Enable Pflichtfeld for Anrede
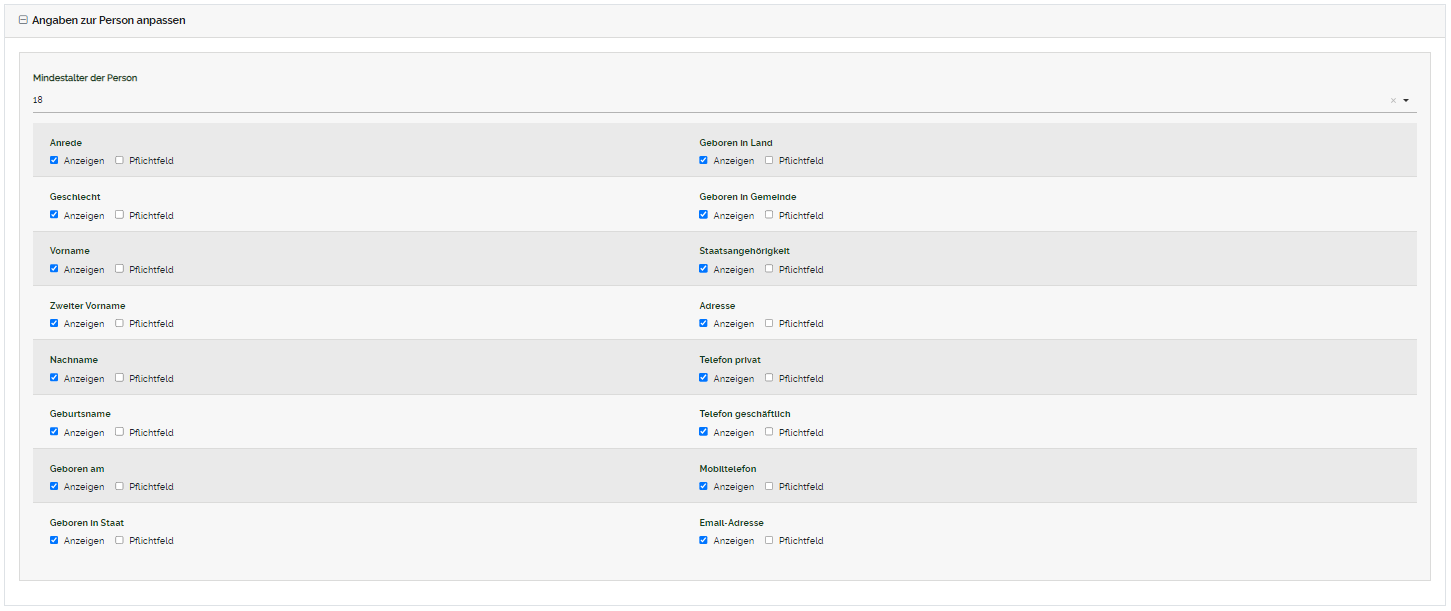Image resolution: width=1451 pixels, height=611 pixels. pos(119,160)
